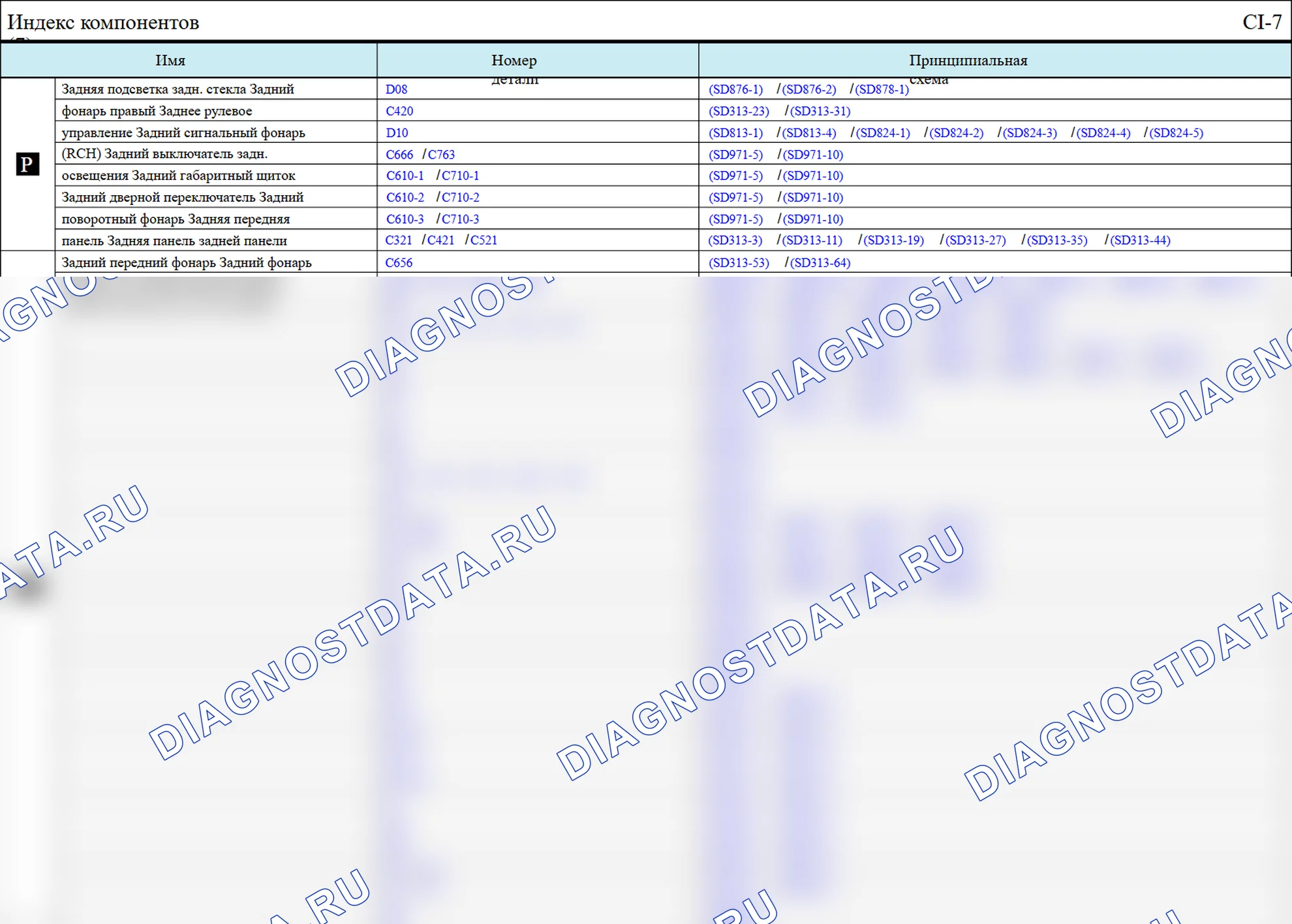Viewport: 1292px width, 924px height.
Task: Follow SD971-10 in the C610-1 row
Action: tap(812, 176)
